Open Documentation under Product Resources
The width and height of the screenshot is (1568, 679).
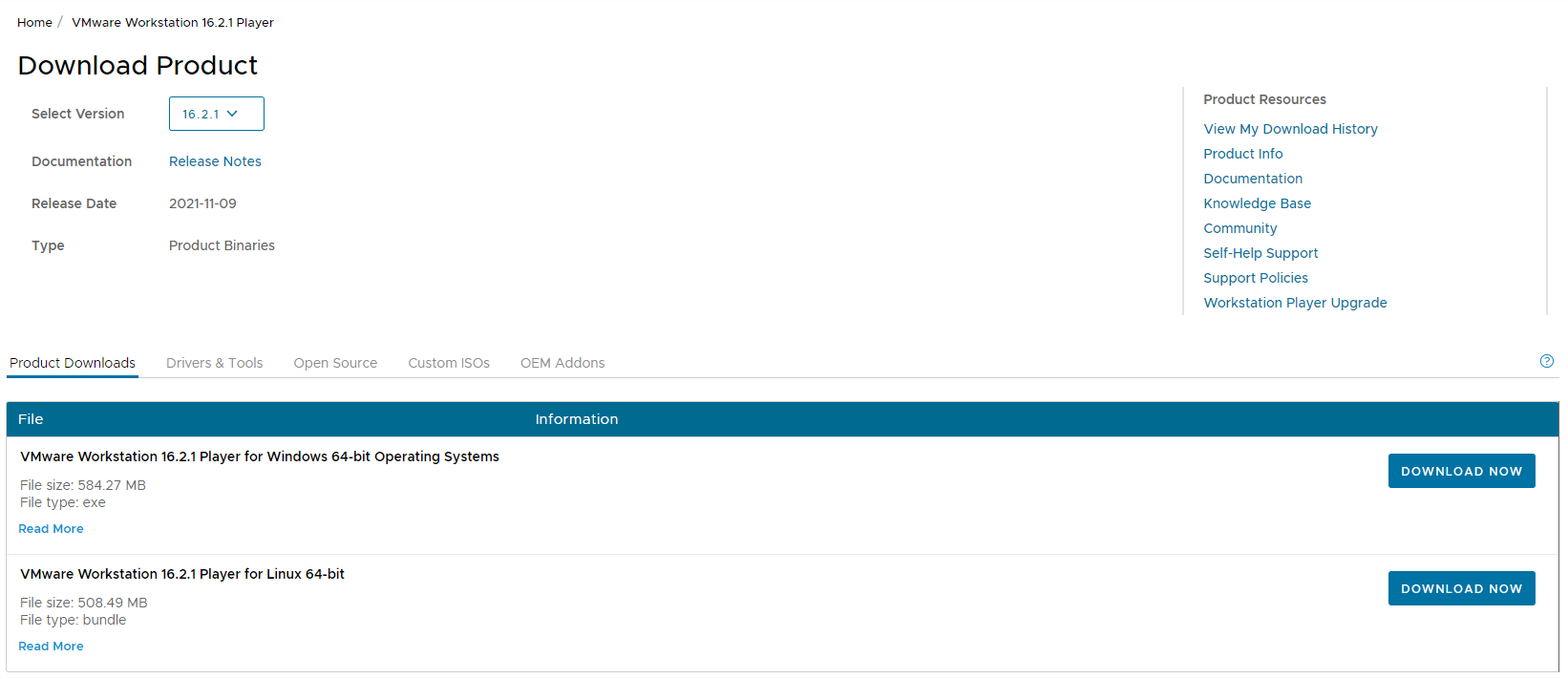coord(1253,179)
